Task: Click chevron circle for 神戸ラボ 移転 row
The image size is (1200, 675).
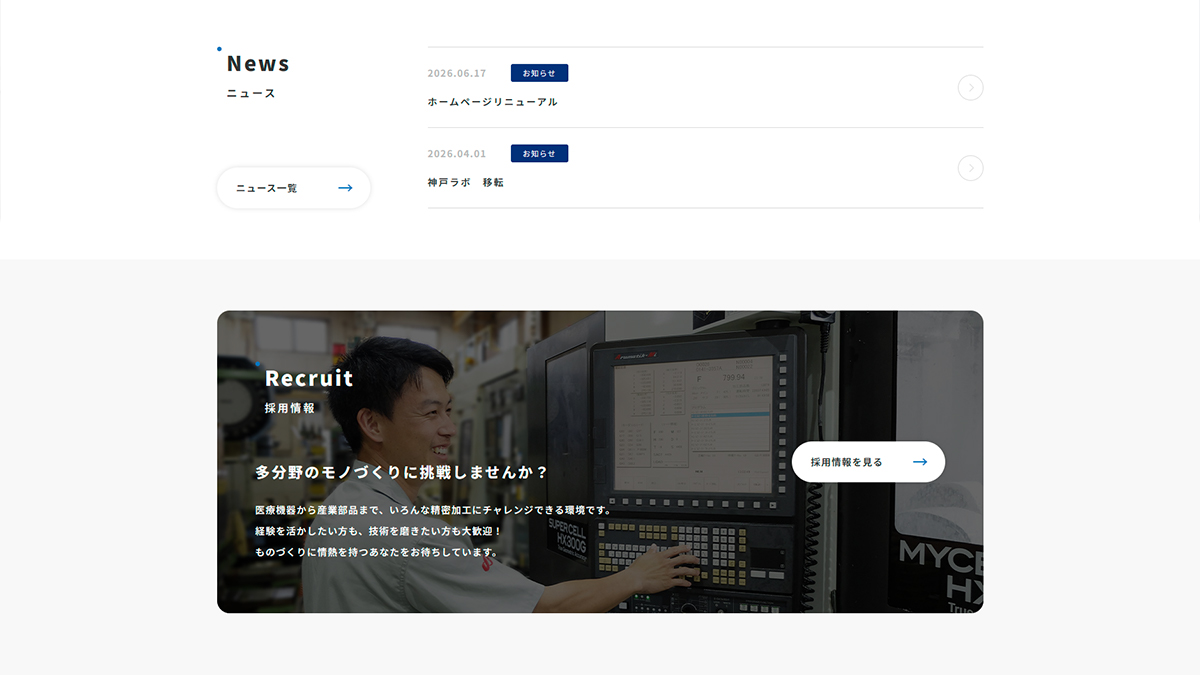Action: coord(970,168)
